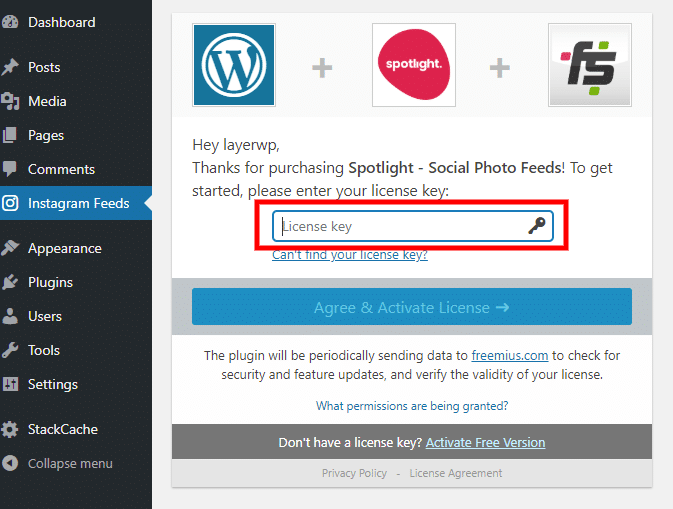673x509 pixels.
Task: Click the key icon in license field
Action: click(537, 226)
